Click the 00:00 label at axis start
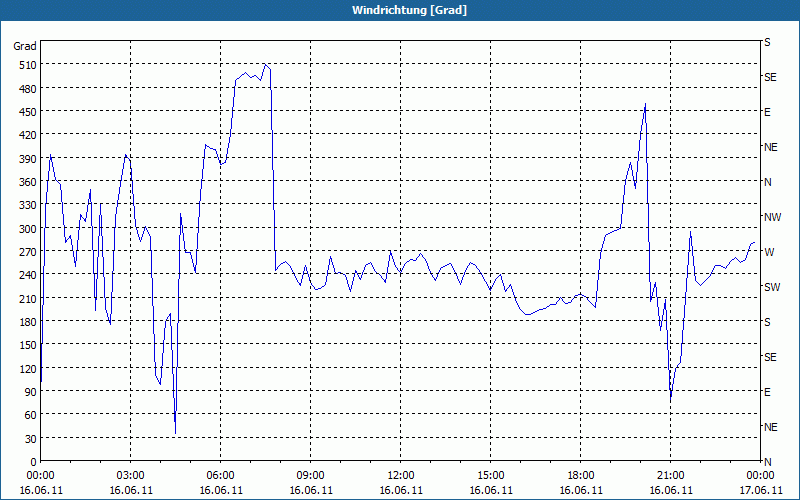The image size is (800, 500). [x=41, y=476]
